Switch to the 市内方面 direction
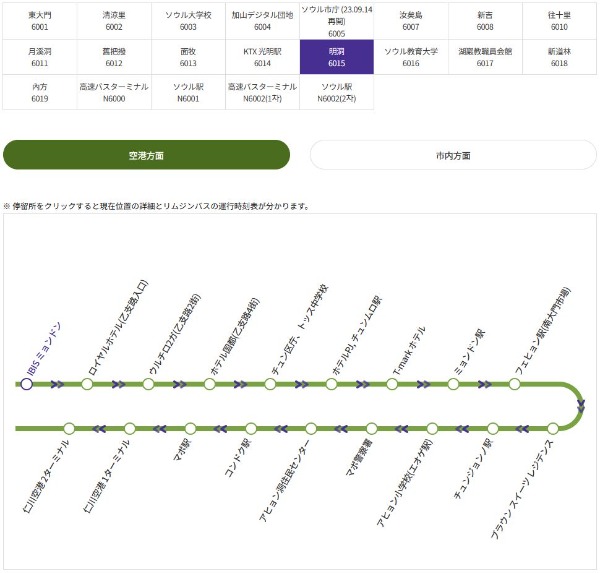This screenshot has height=573, width=600. pyautogui.click(x=453, y=155)
